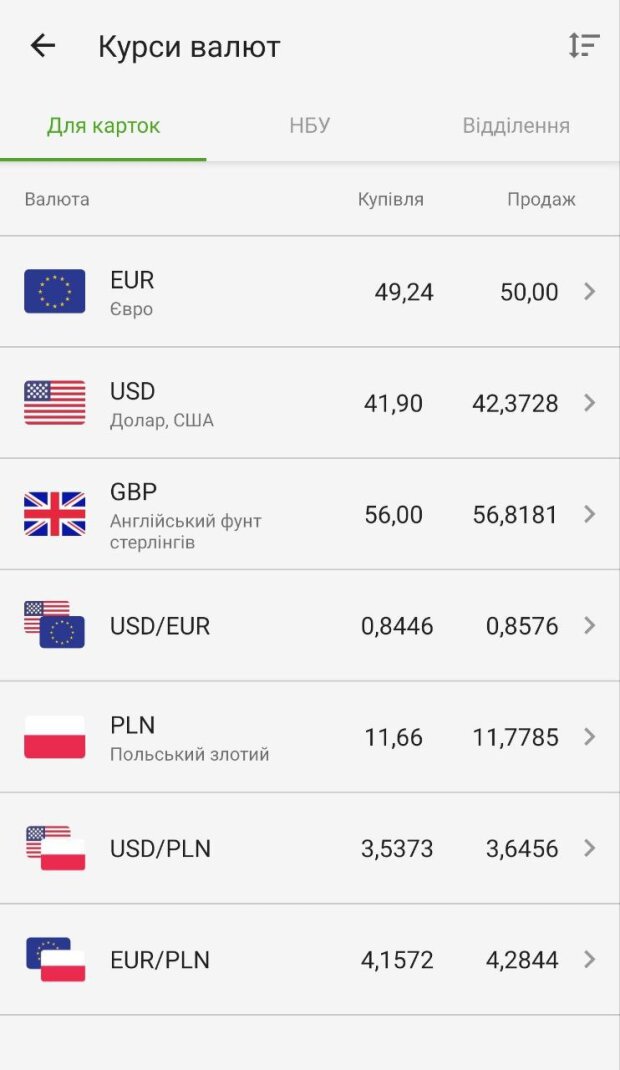Expand the USD row chevron
Viewport: 620px width, 1070px height.
[590, 403]
